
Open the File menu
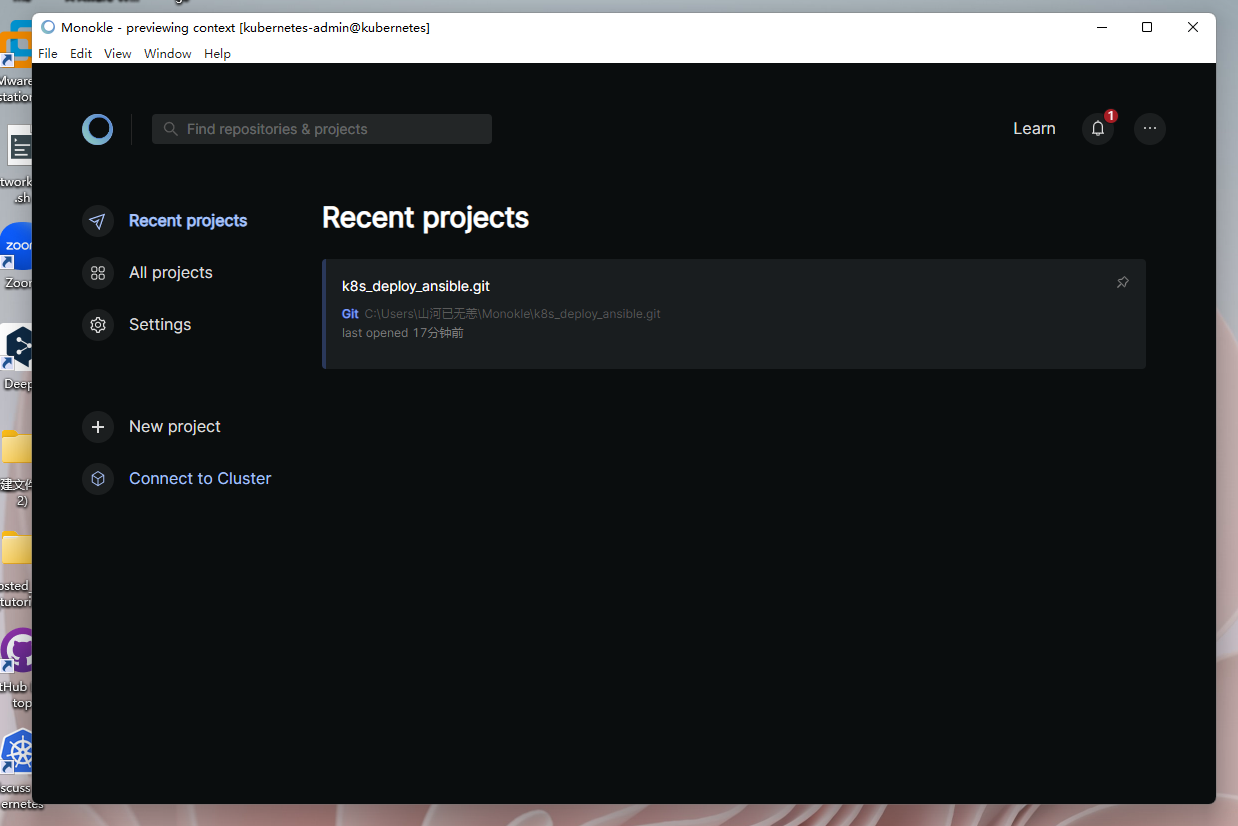(x=48, y=54)
